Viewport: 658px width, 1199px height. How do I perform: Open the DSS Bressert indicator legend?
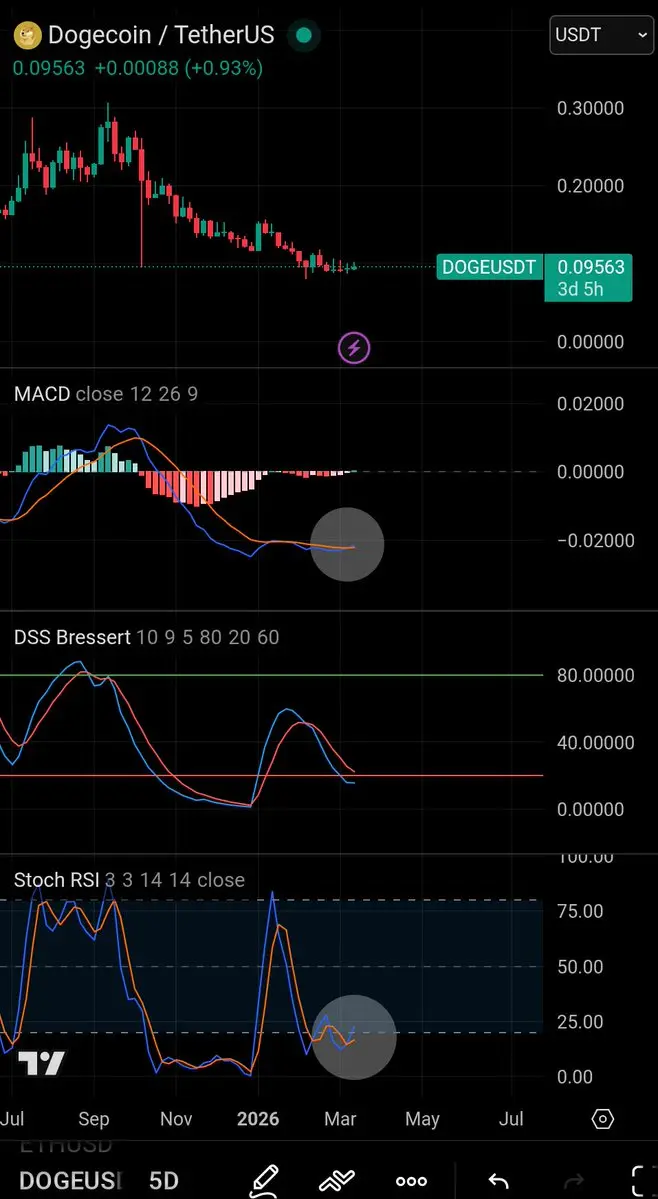147,637
